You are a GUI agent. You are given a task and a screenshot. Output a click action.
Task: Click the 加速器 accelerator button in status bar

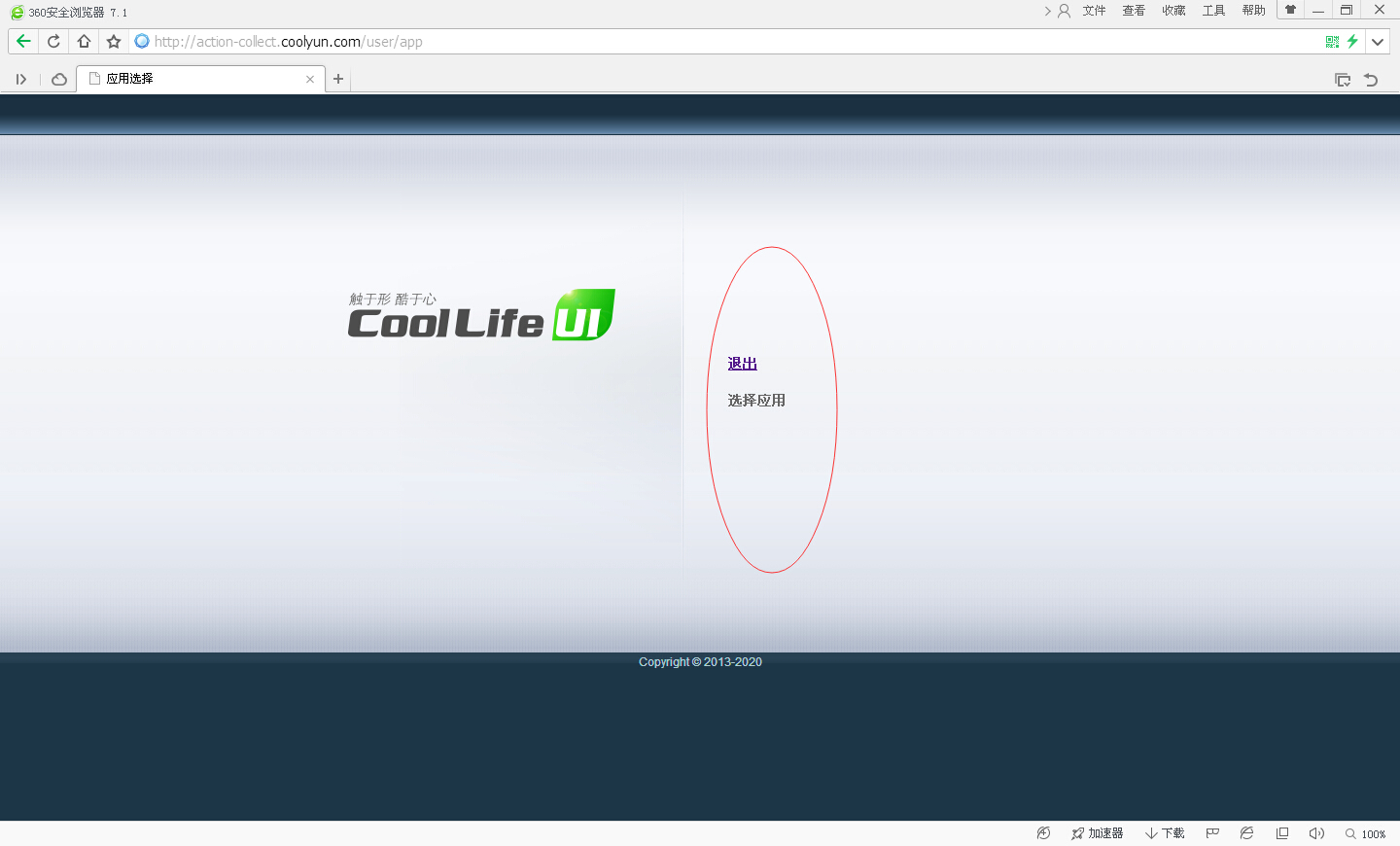1097,833
